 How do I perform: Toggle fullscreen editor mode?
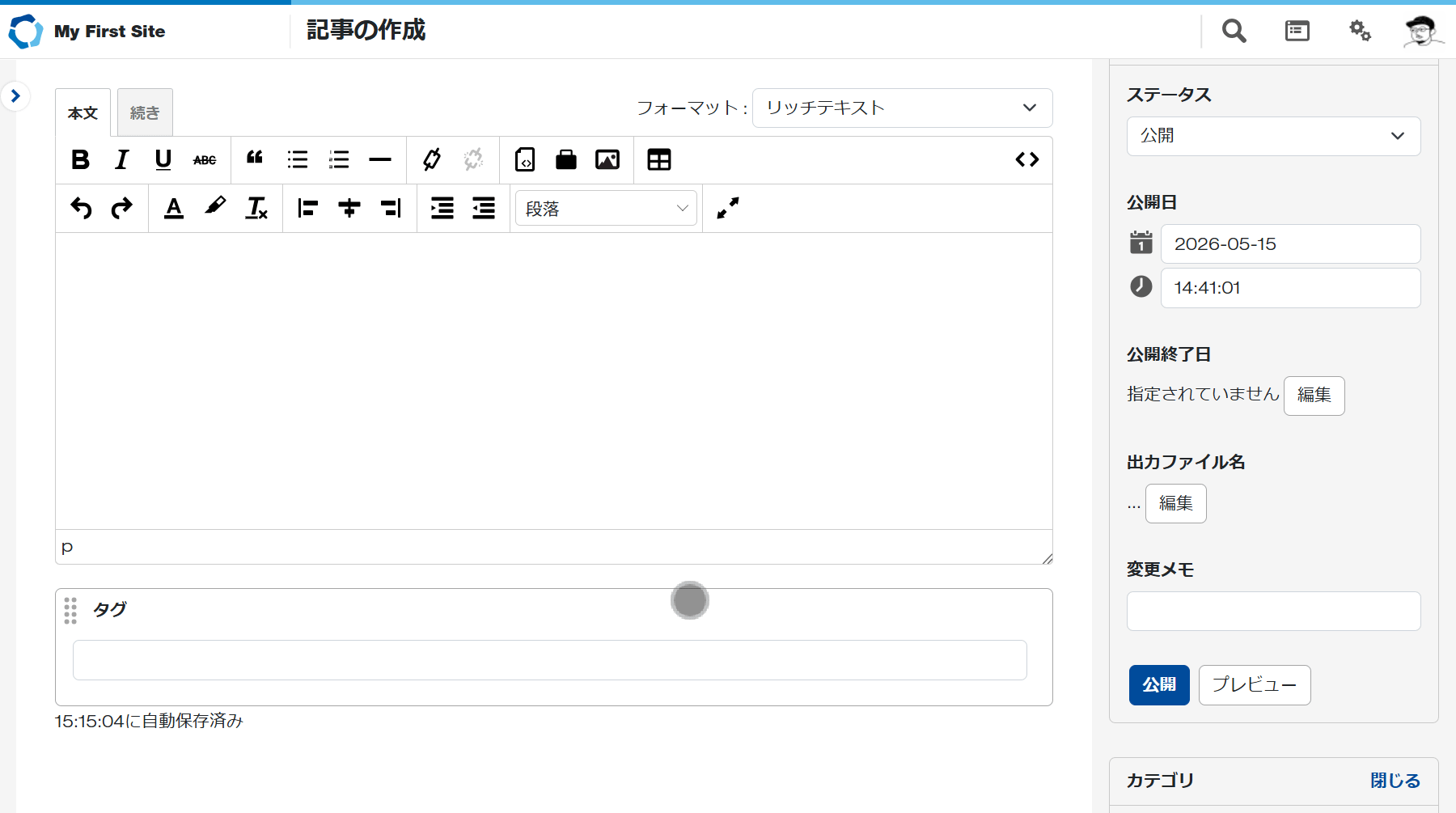tap(728, 208)
